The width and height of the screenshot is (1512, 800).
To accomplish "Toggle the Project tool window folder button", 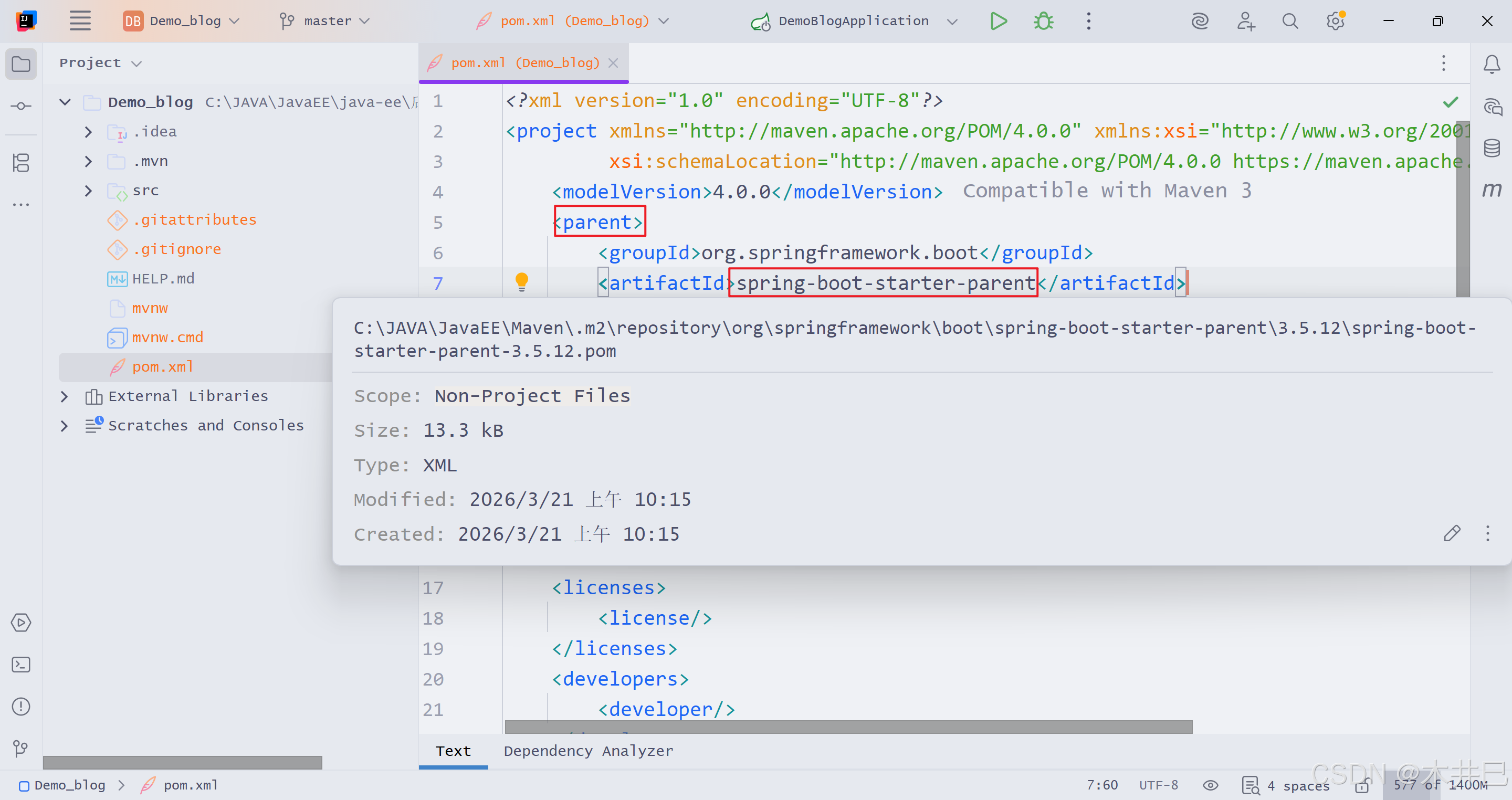I will (x=21, y=64).
